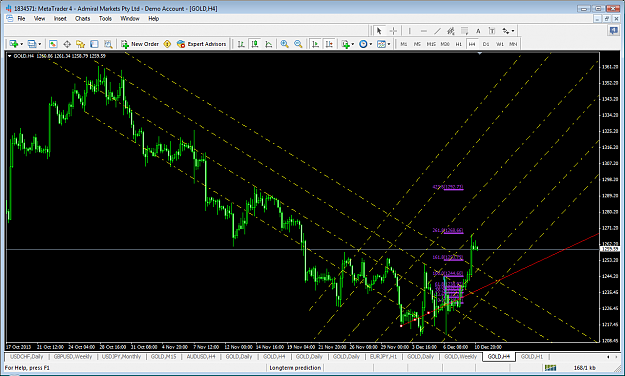
Task: Open the Tools menu
Action: (105, 18)
